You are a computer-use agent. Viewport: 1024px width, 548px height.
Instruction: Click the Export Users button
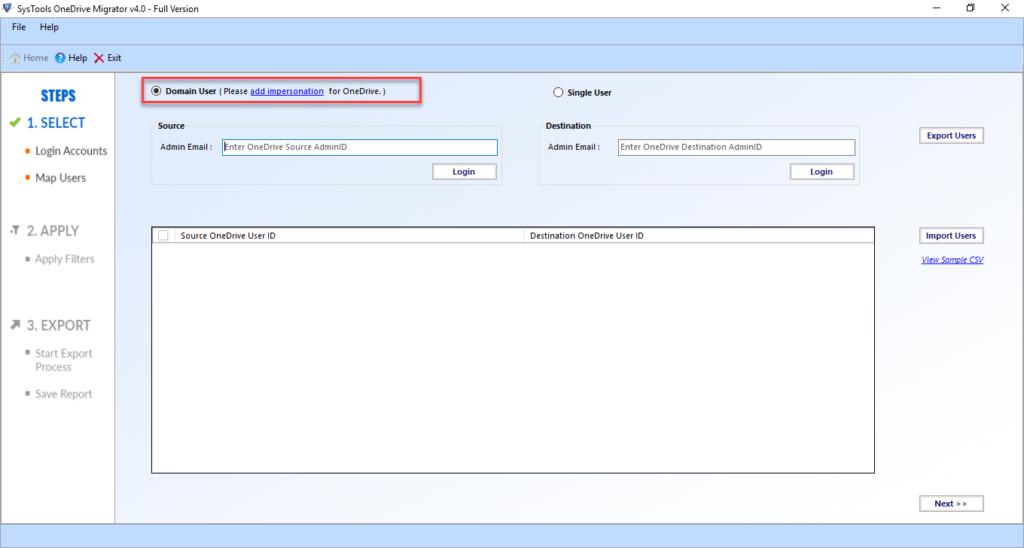pos(951,135)
